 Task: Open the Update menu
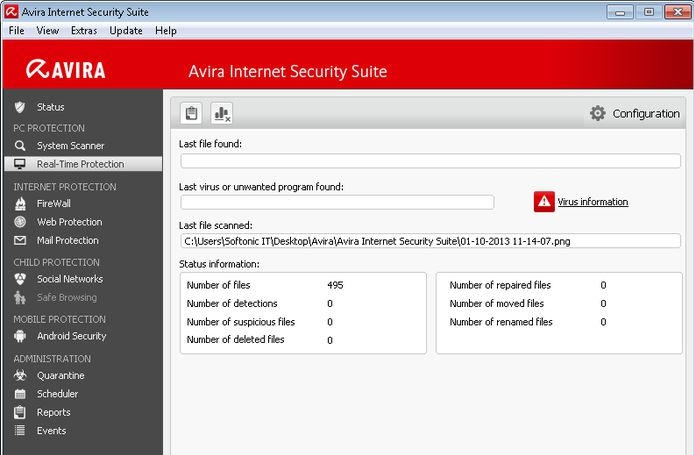(x=126, y=31)
